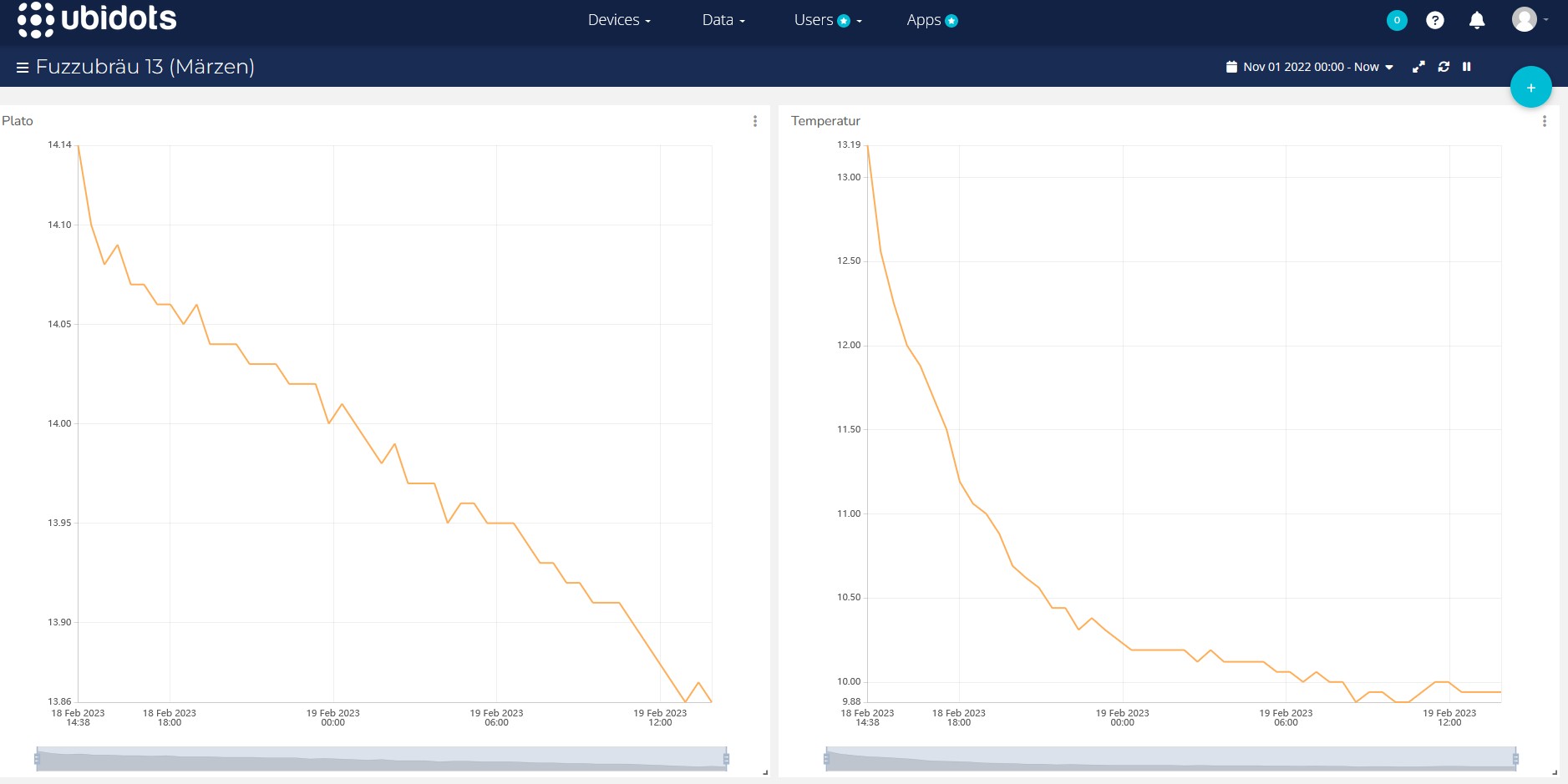Click the Temperatur chart's right range slider handle
Image resolution: width=1568 pixels, height=784 pixels.
[x=1515, y=758]
